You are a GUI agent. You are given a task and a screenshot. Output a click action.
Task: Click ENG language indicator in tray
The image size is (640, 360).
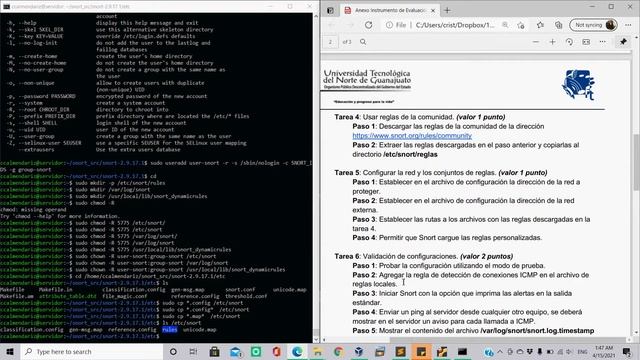pyautogui.click(x=582, y=351)
